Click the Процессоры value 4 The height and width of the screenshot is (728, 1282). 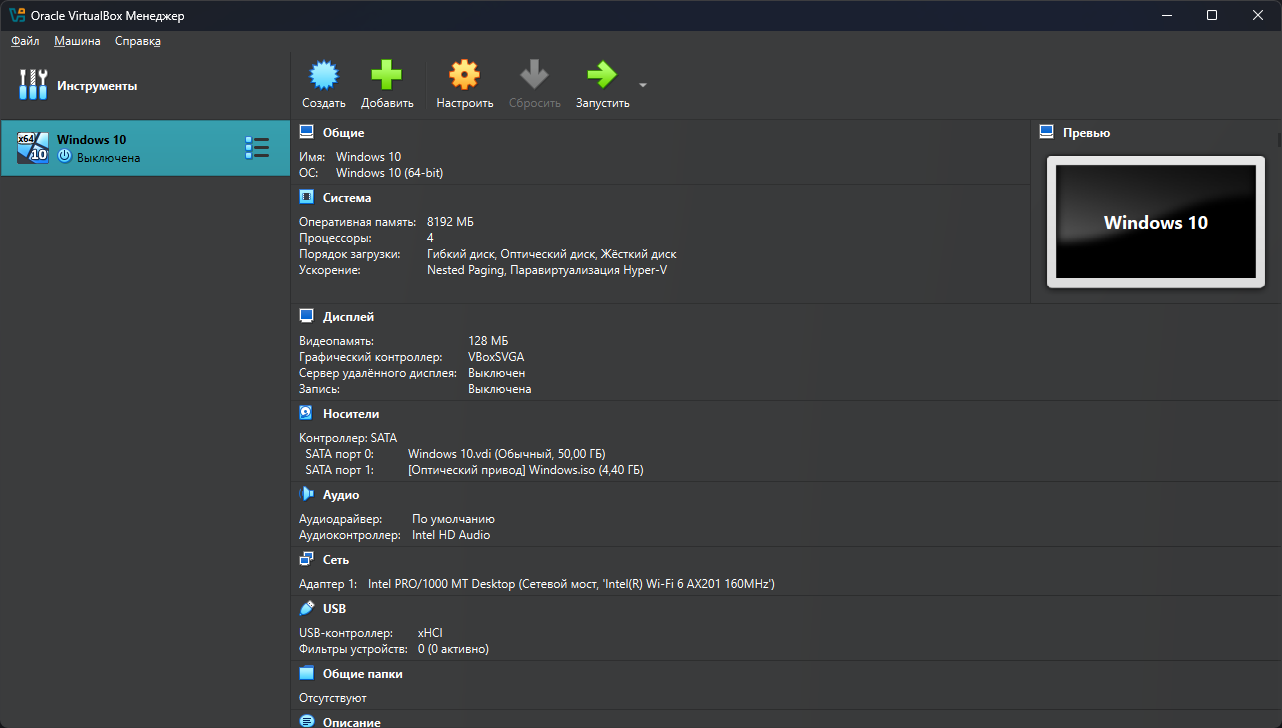point(430,238)
